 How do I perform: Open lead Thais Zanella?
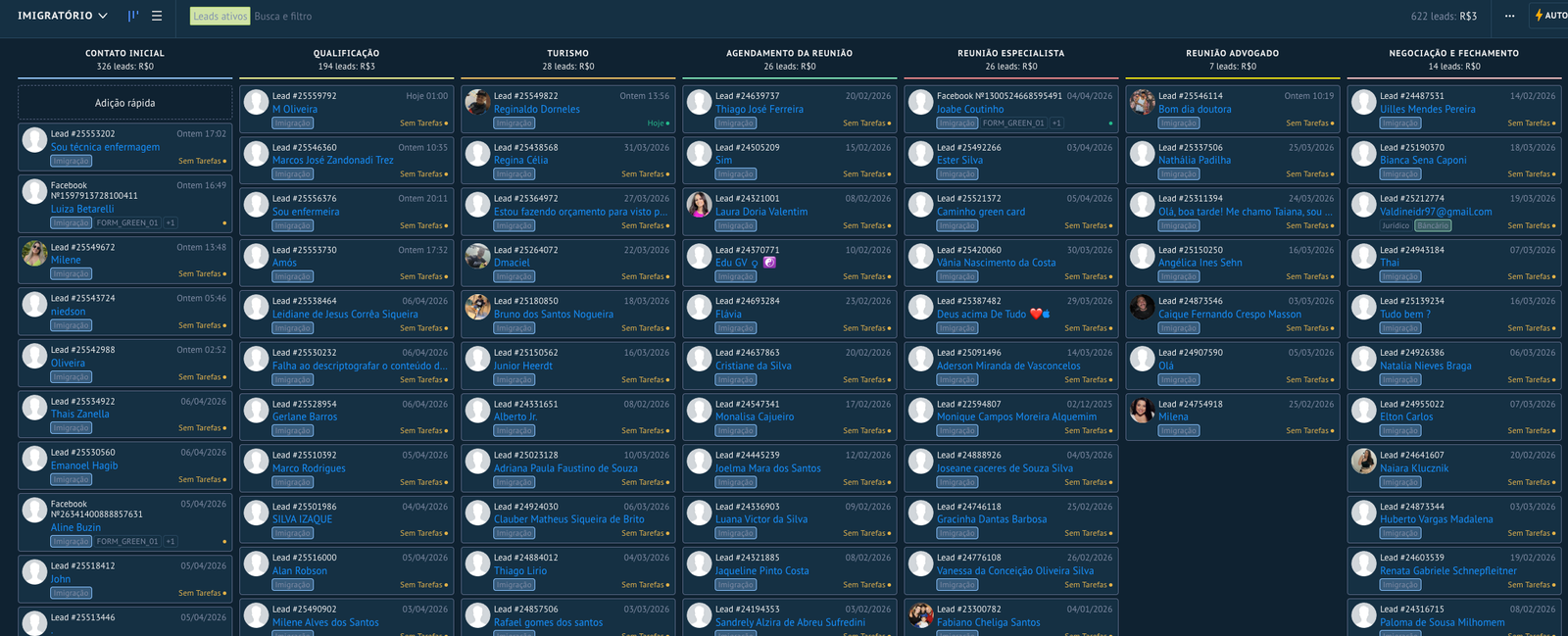click(x=80, y=415)
